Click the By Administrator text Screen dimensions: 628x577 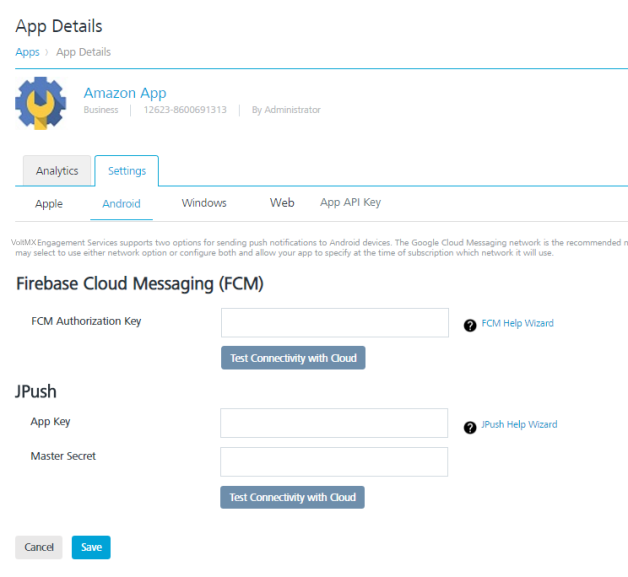(x=286, y=110)
